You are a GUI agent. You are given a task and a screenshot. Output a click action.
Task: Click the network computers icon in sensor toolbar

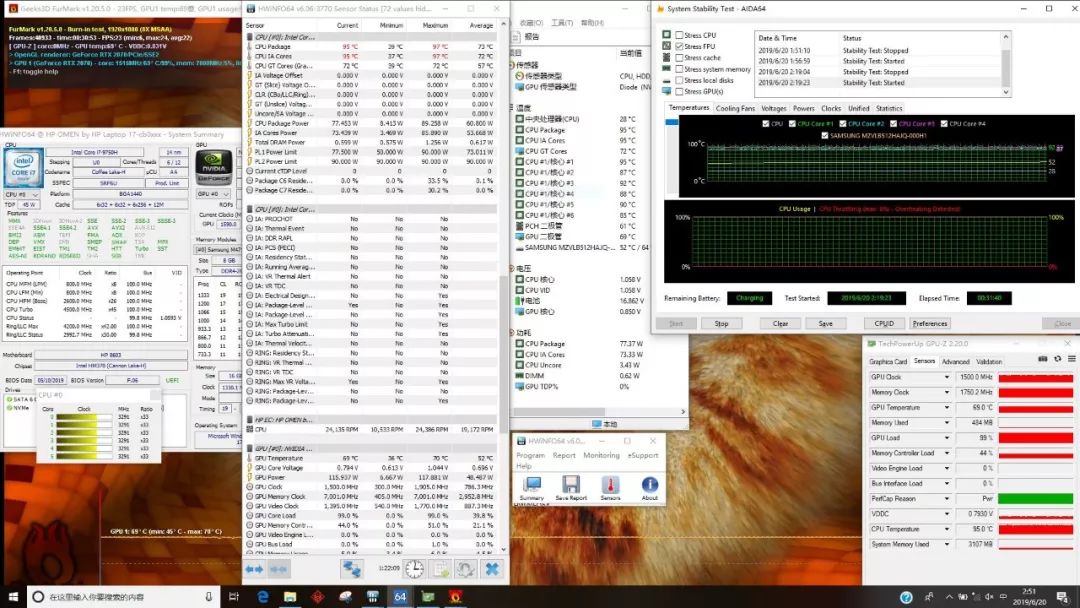pyautogui.click(x=352, y=569)
